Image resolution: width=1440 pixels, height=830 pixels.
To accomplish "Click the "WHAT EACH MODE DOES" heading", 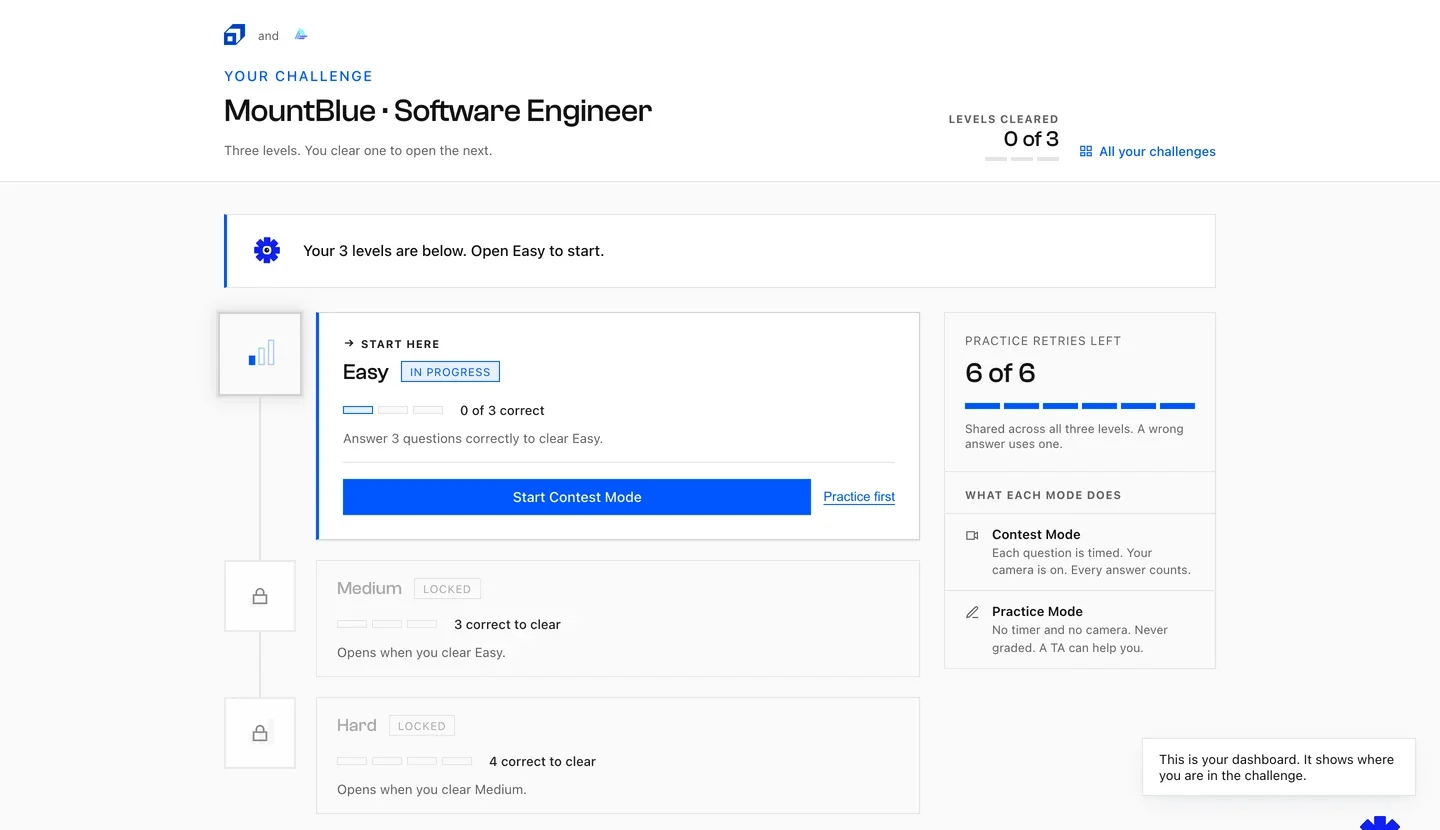I will point(1043,495).
